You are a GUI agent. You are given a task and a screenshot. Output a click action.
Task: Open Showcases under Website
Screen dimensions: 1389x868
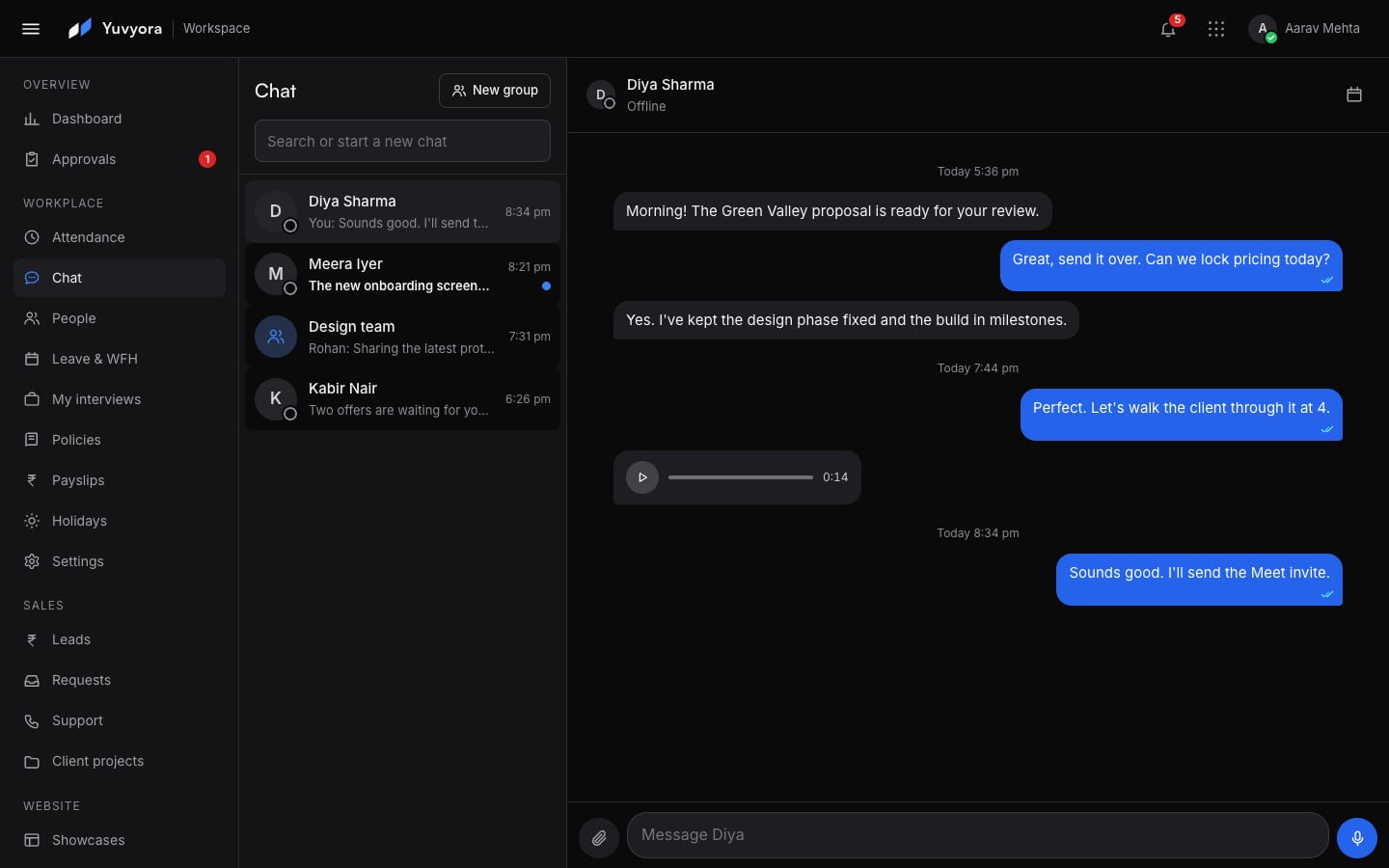(x=120, y=840)
